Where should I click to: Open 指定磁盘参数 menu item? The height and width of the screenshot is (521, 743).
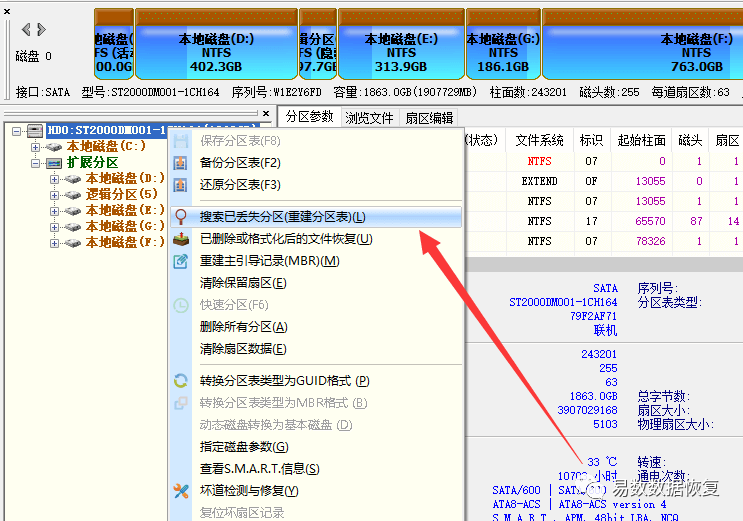pos(316,447)
